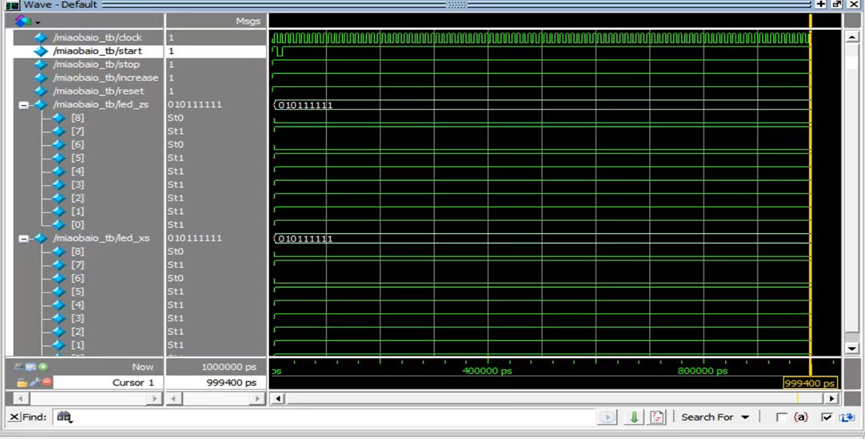Collapse the led_xs signal bus
Screen dimensions: 865x439
click(23, 238)
